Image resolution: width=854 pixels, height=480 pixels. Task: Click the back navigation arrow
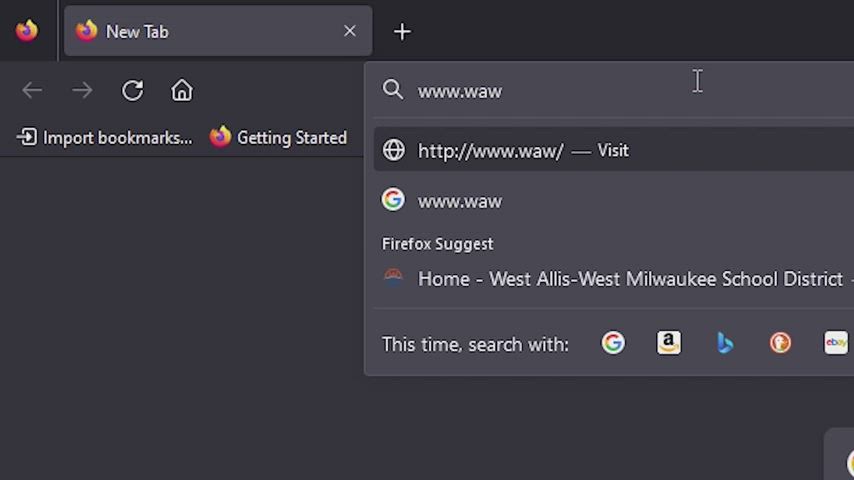coord(32,91)
